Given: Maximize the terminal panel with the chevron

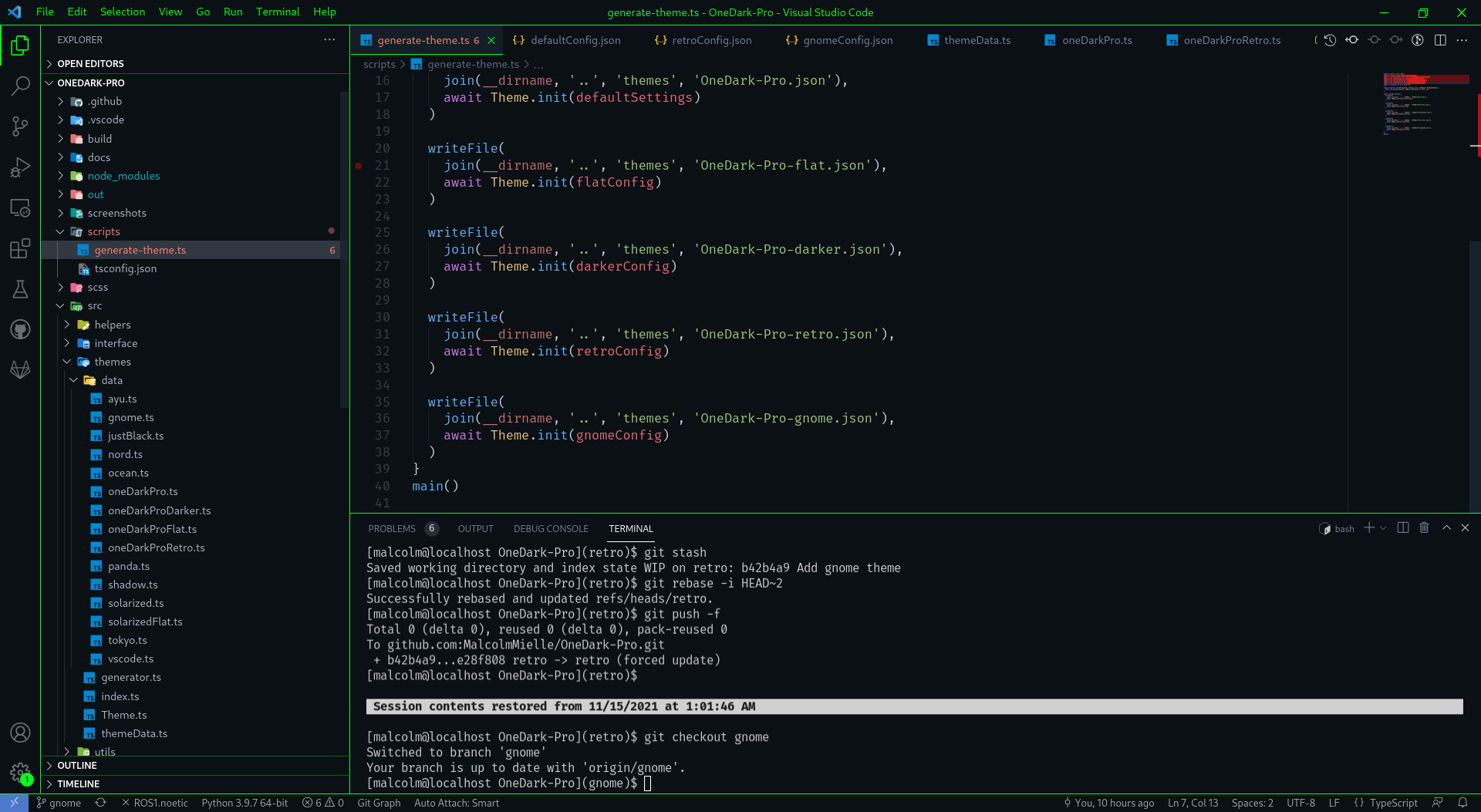Looking at the screenshot, I should pos(1446,527).
